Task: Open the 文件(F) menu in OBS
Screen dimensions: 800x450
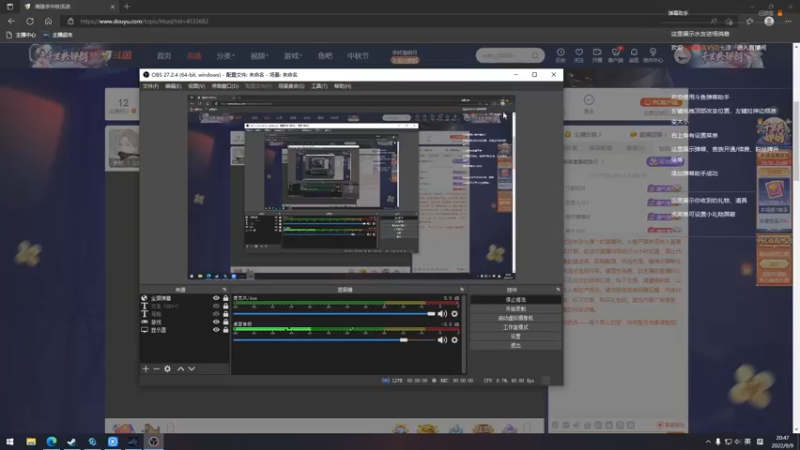Action: click(x=151, y=86)
